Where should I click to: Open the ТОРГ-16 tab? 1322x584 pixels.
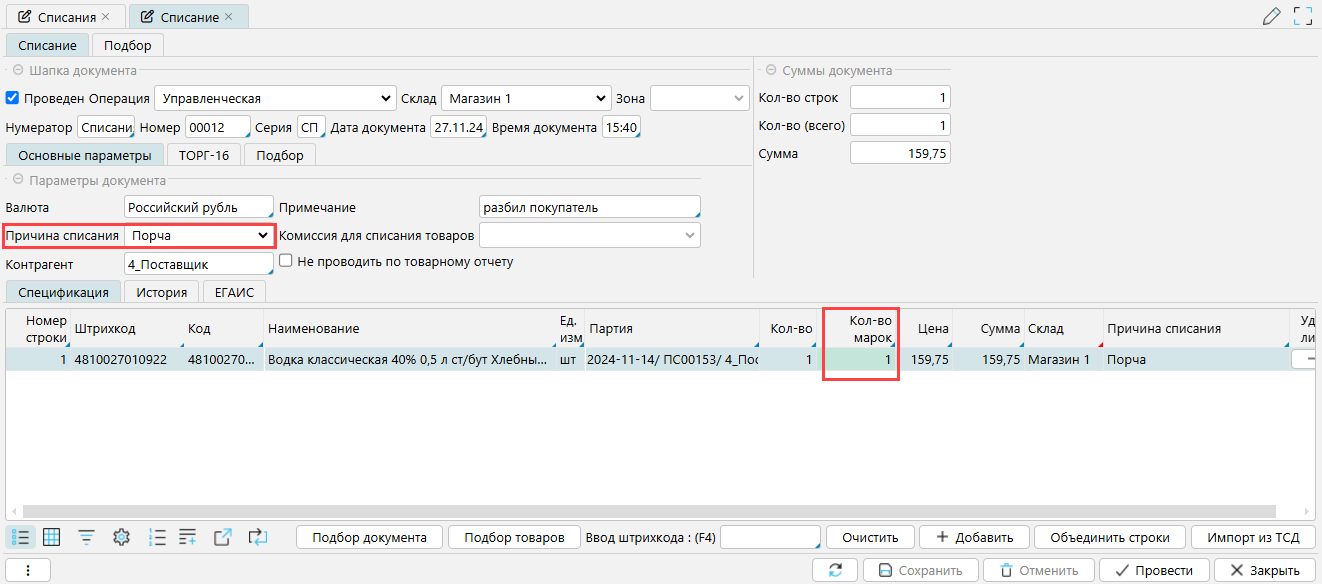click(204, 155)
